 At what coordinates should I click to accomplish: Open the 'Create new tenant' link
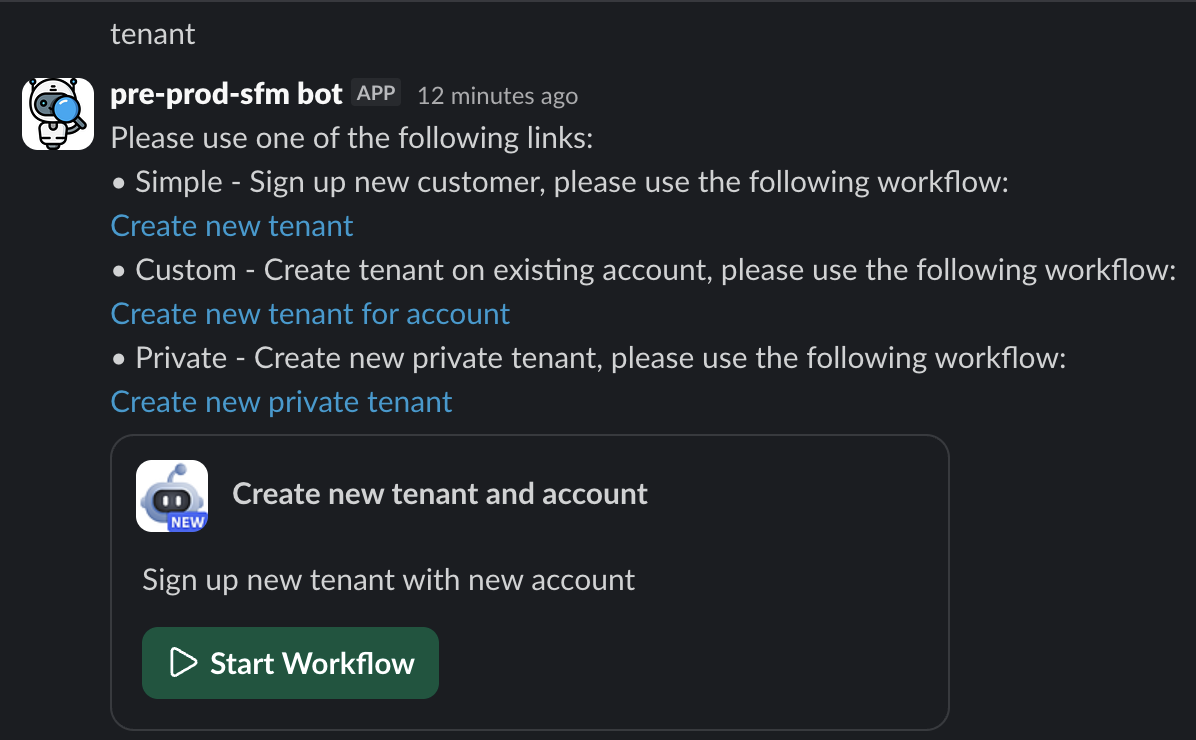tap(232, 226)
